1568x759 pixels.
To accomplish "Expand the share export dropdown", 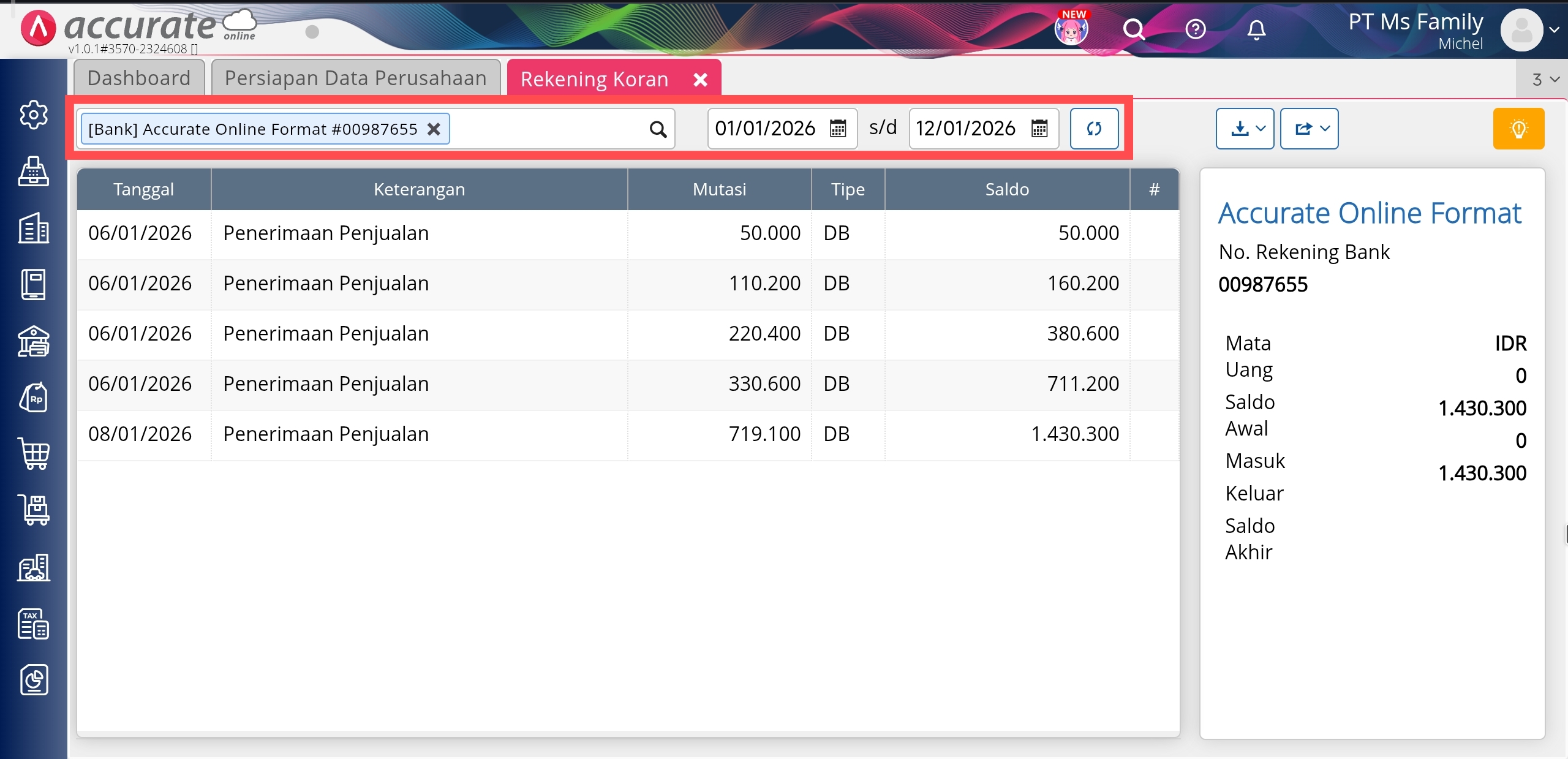I will [x=1309, y=129].
